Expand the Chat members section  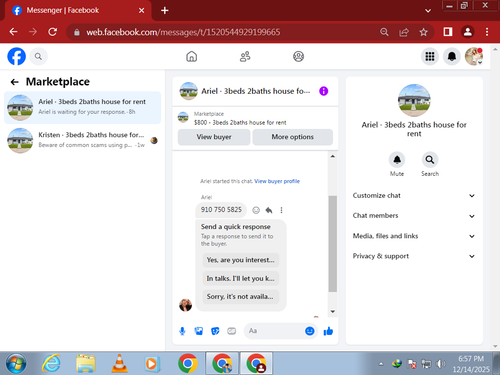coord(413,216)
